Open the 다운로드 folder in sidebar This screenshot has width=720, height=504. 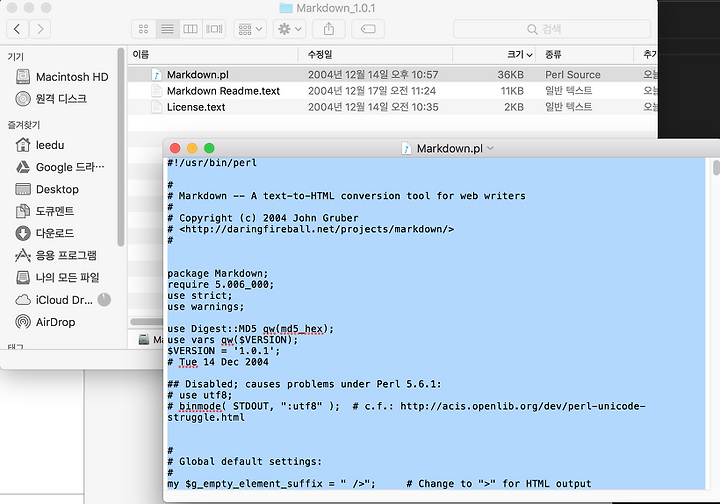pyautogui.click(x=45, y=233)
